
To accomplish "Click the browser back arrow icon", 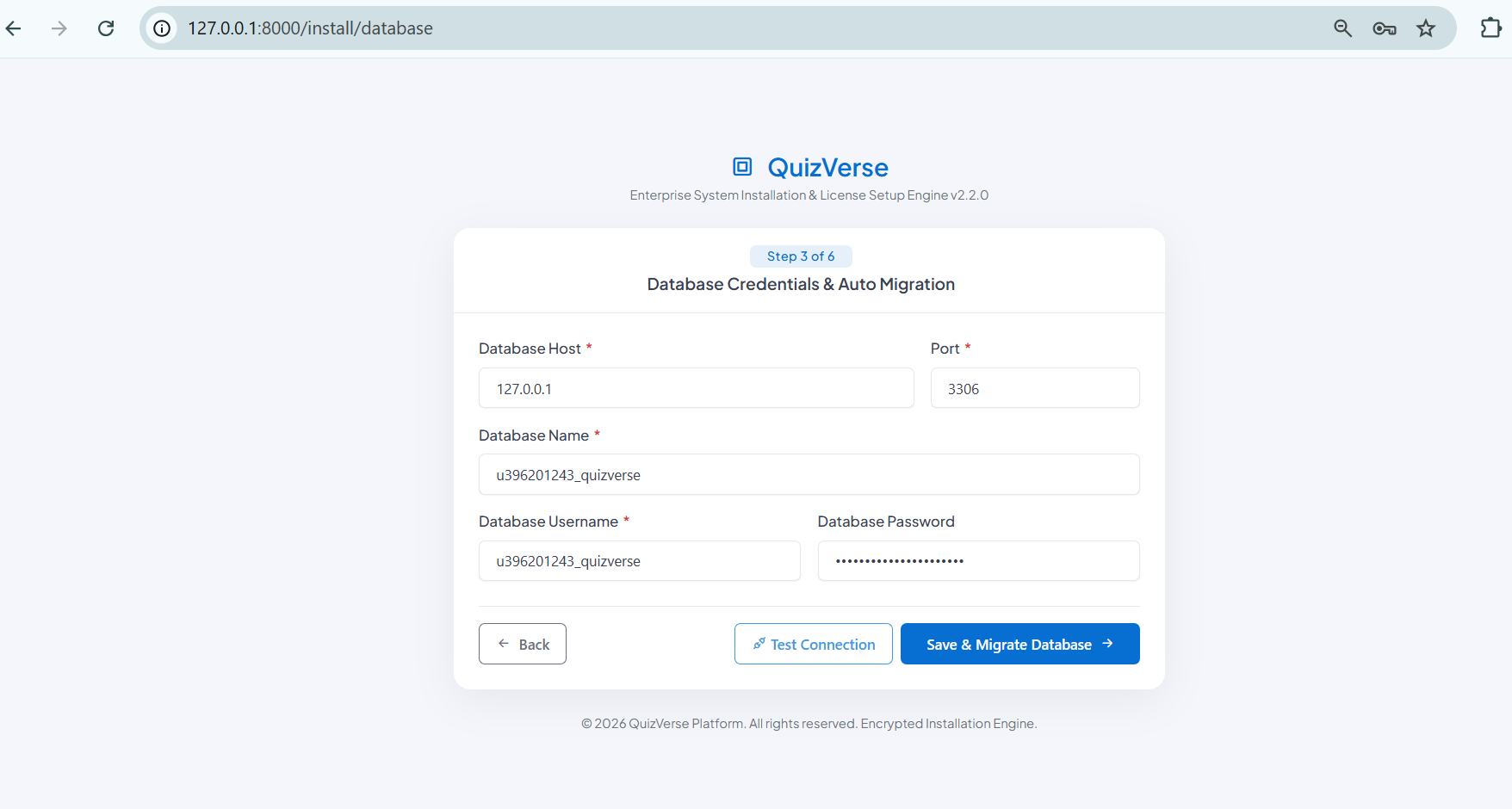I will point(14,28).
